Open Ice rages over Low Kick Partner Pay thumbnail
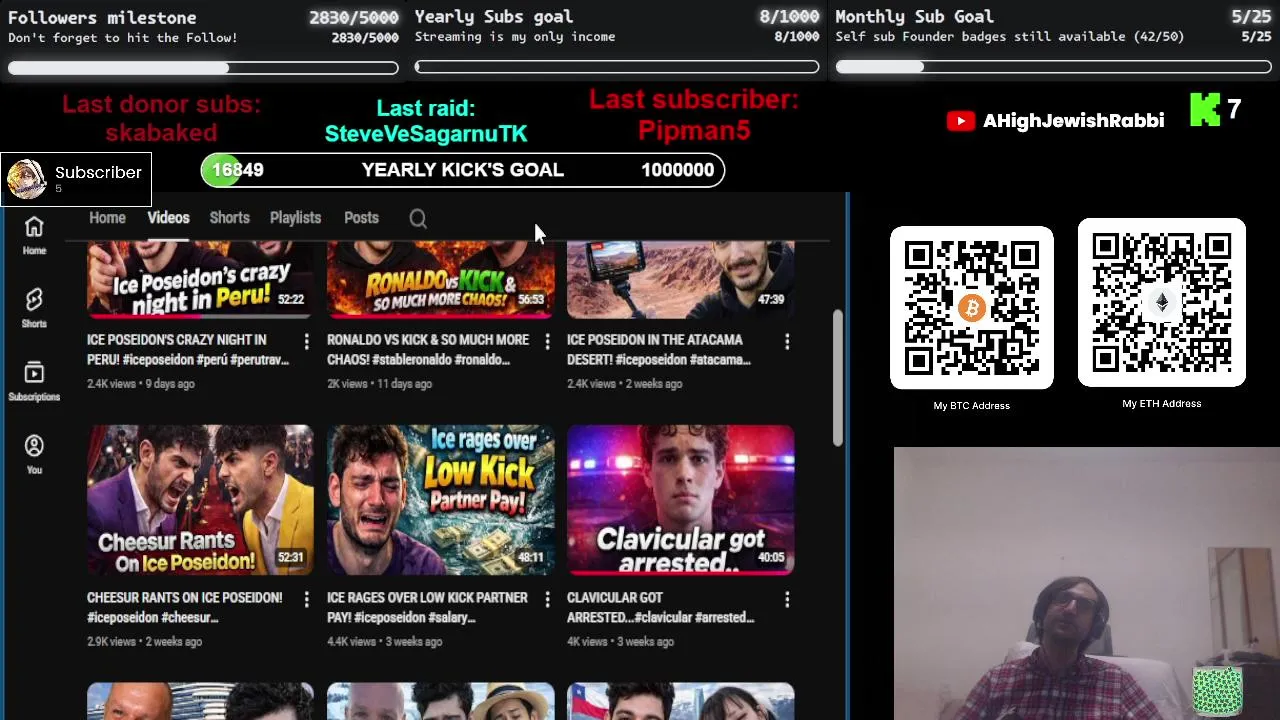 [440, 500]
